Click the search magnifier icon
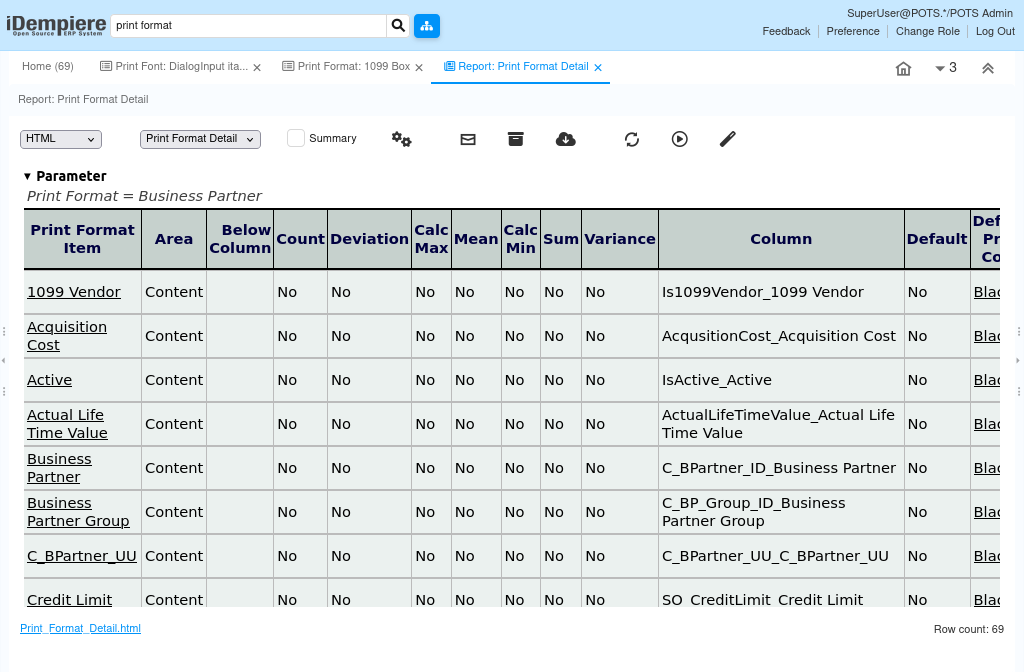Viewport: 1024px width, 672px height. (398, 25)
